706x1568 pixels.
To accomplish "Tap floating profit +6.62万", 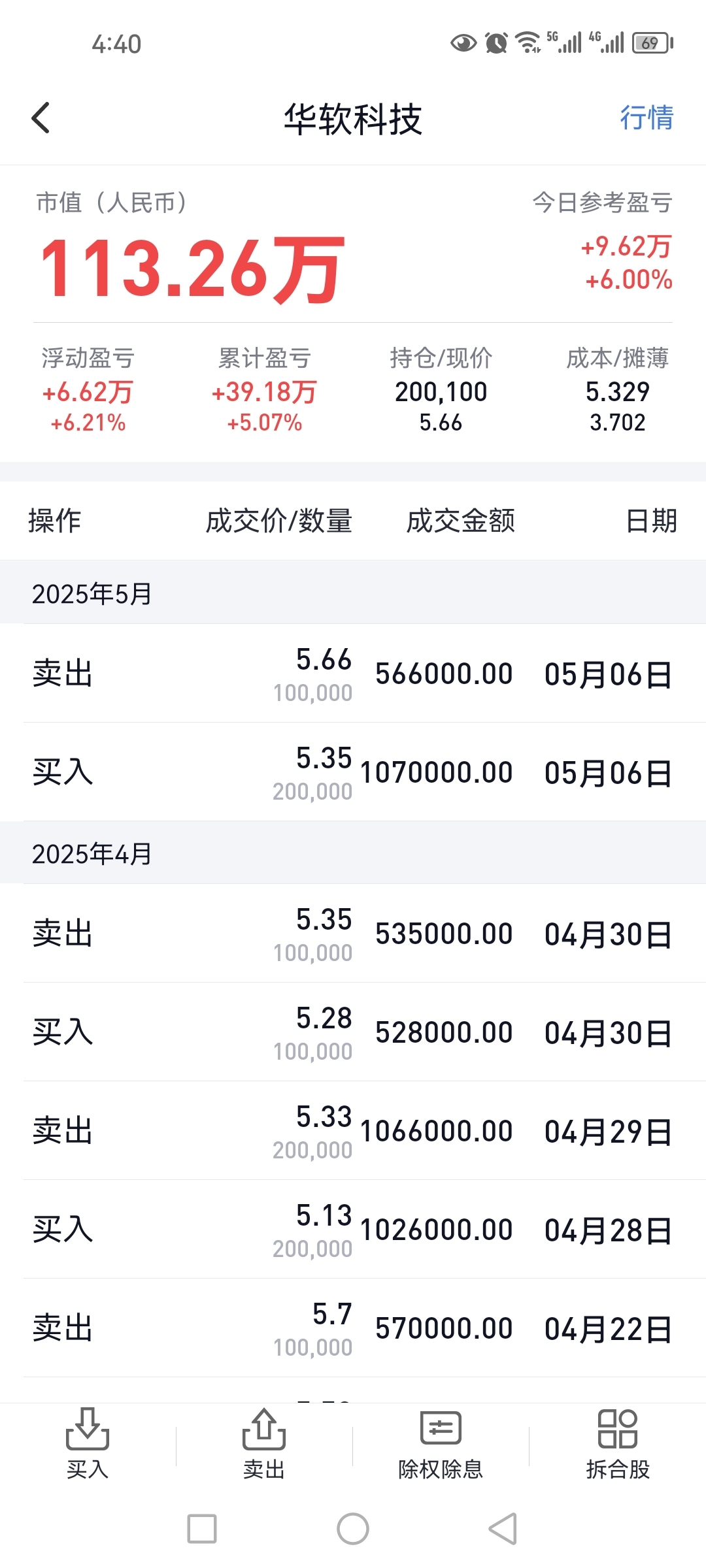I will point(88,392).
